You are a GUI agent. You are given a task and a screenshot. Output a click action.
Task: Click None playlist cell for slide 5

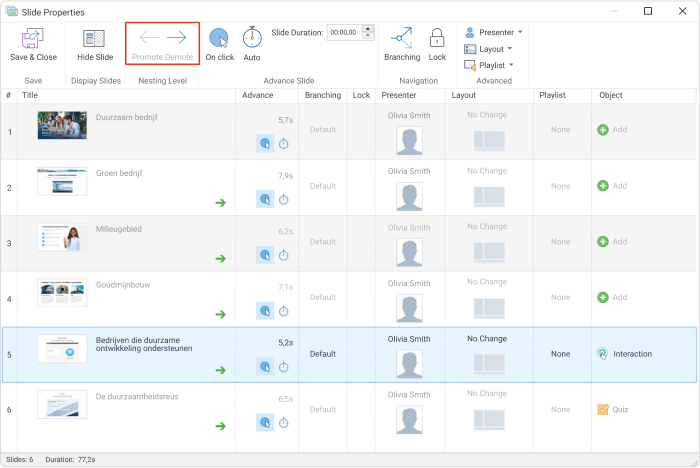[x=560, y=354]
